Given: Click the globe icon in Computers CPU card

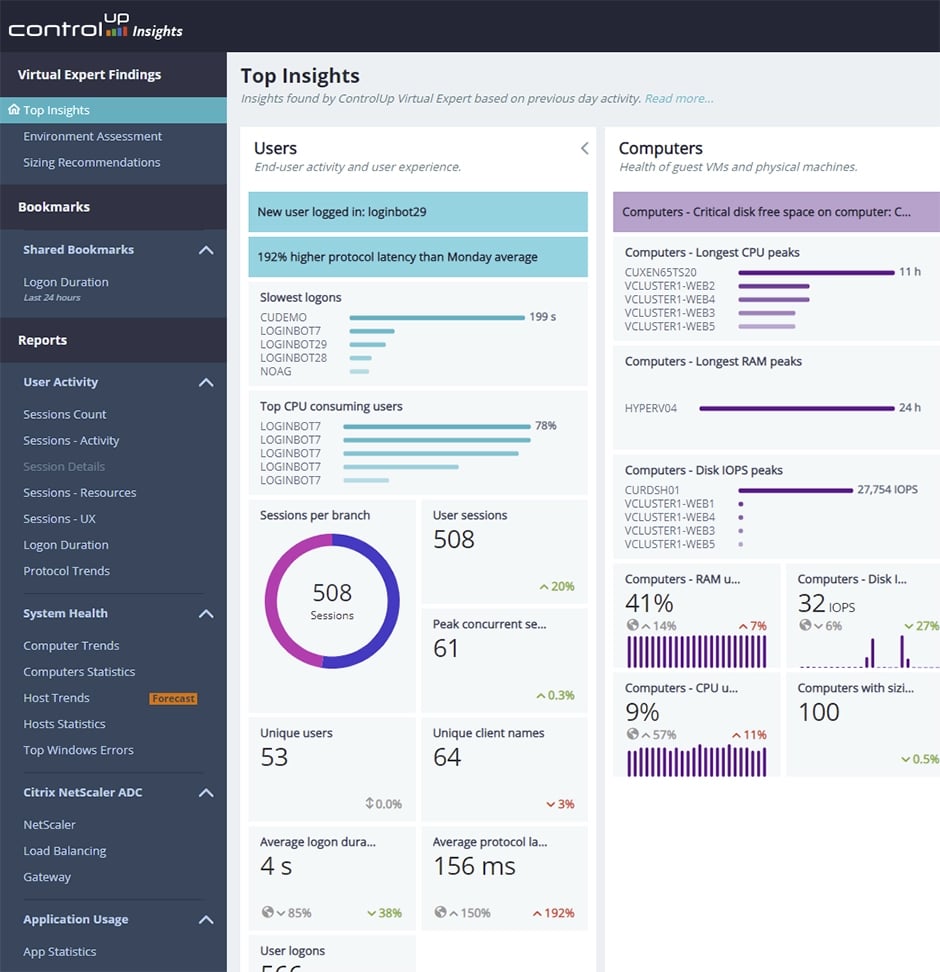Looking at the screenshot, I should click(x=632, y=734).
